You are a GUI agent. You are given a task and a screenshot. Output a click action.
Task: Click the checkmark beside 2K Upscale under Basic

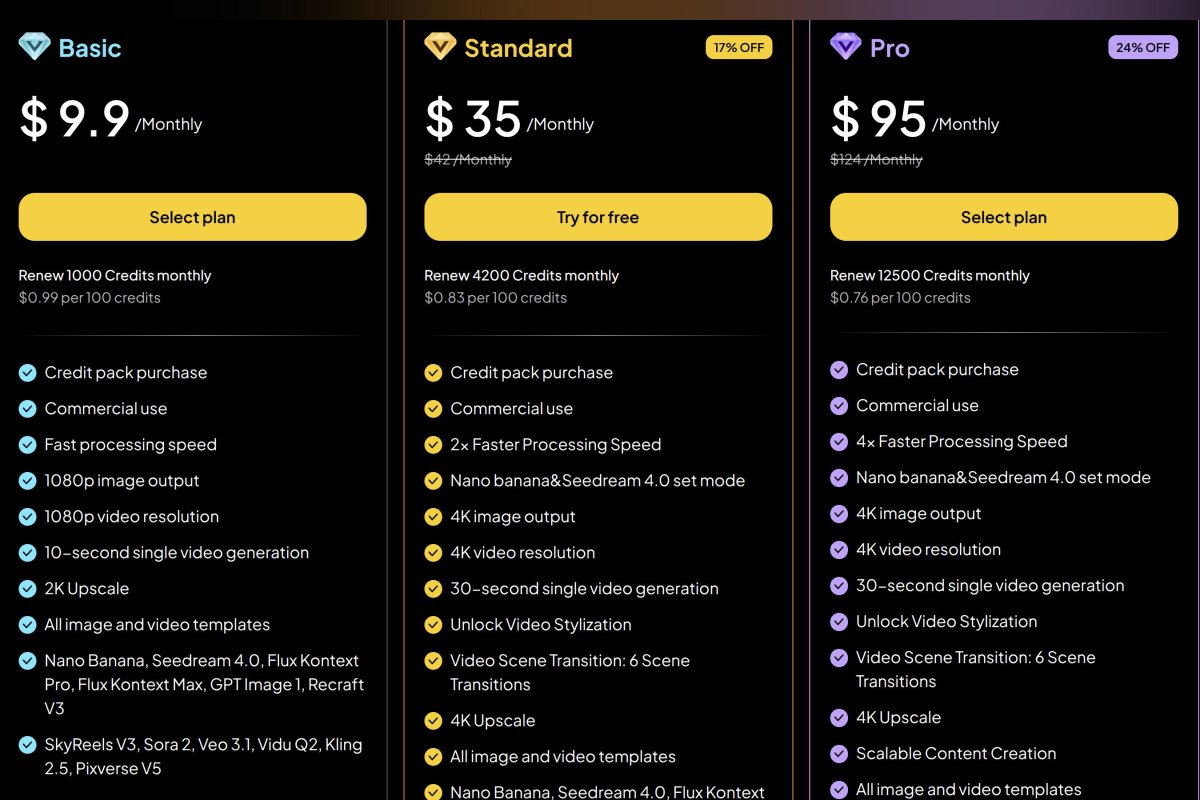point(26,588)
